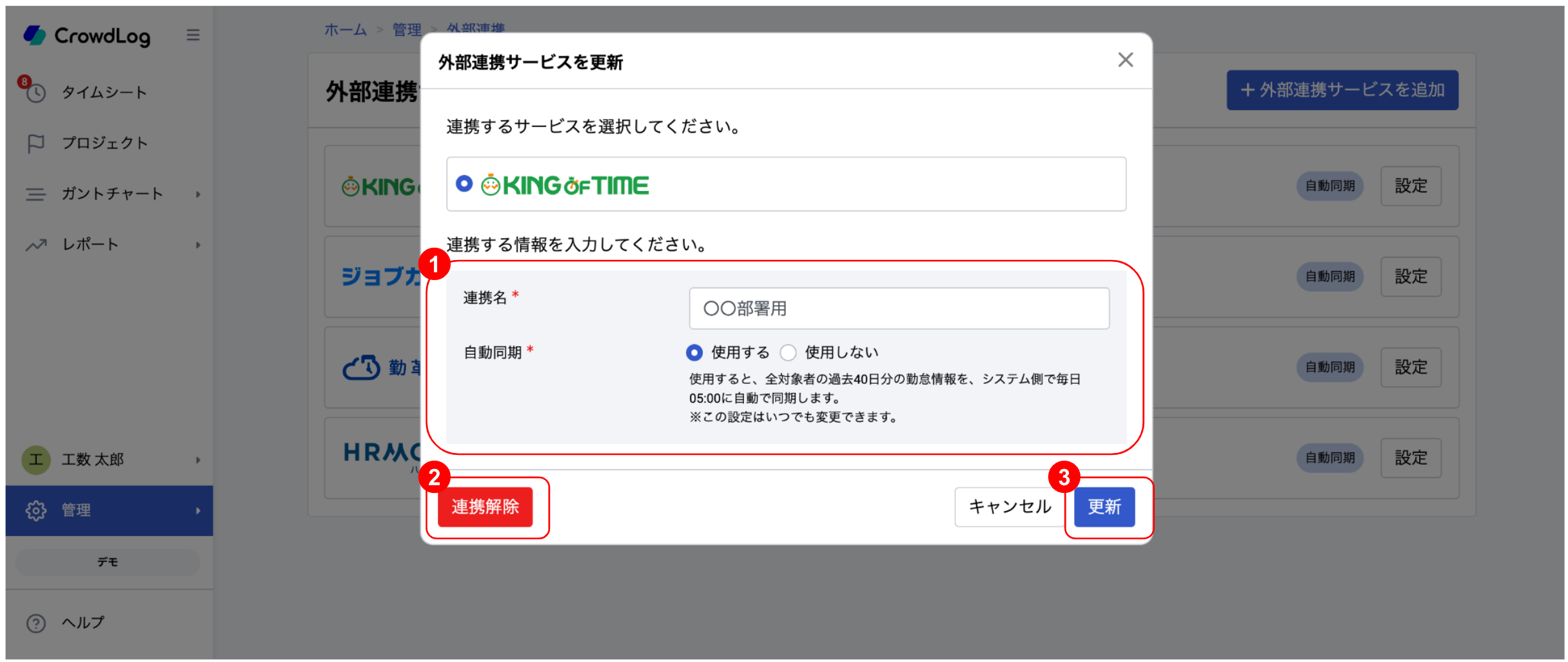
Task: Click 設定 in the 勤怠 cloud row
Action: coord(1411,368)
